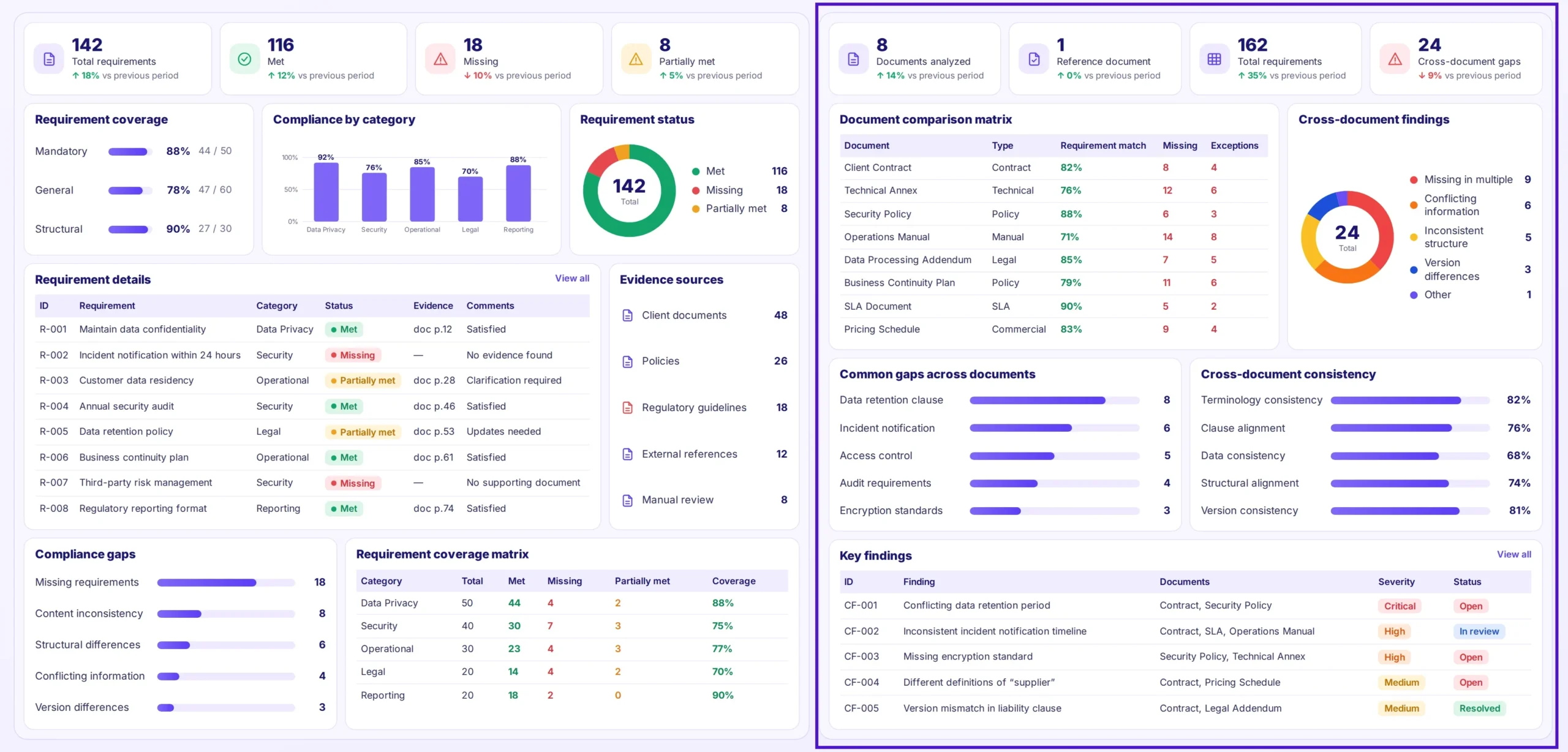Screen dimensions: 1568x752
Task: Click the Documents analyzed file icon
Action: coord(853,59)
